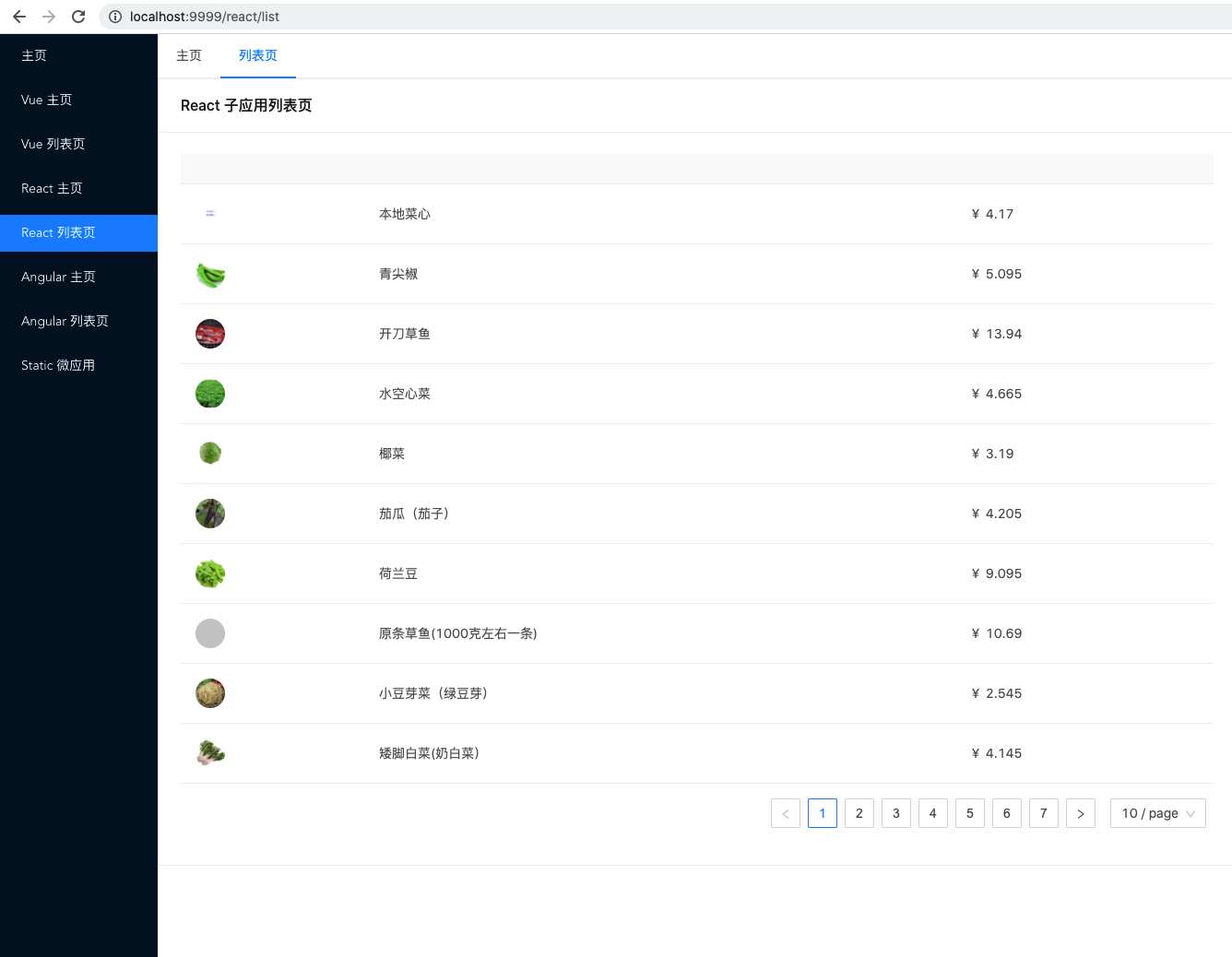Click the next page arrow
Image resolution: width=1232 pixels, height=957 pixels.
pyautogui.click(x=1080, y=812)
